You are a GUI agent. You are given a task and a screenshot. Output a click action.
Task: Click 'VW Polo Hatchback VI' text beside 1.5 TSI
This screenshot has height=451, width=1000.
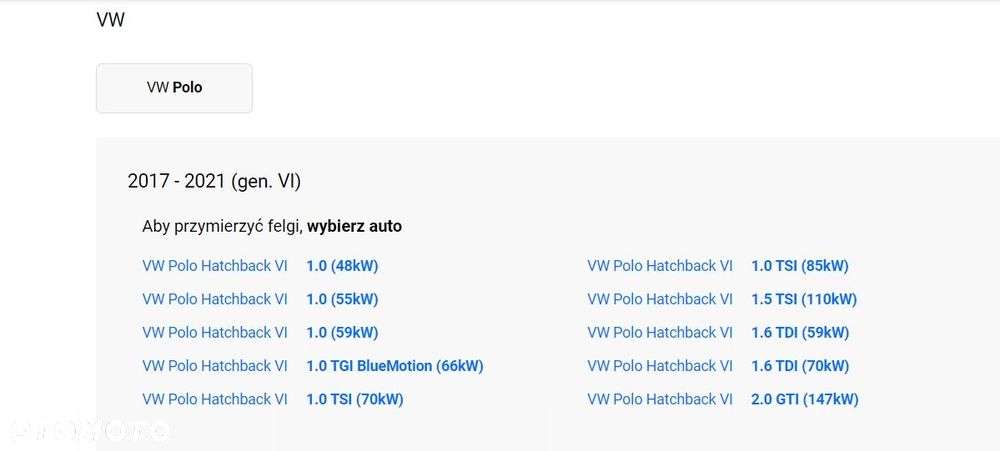click(660, 299)
